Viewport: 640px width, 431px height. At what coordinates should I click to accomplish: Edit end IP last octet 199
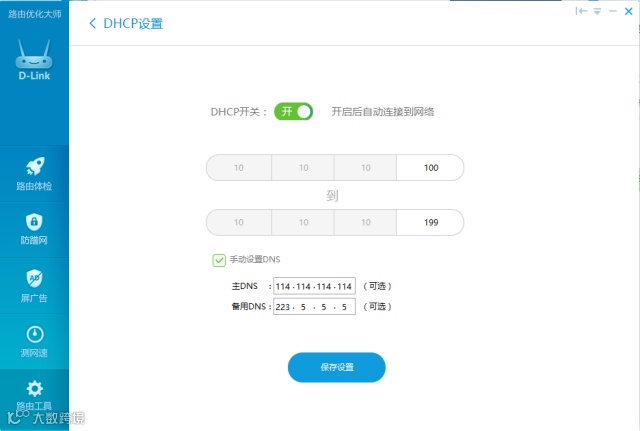[x=430, y=222]
